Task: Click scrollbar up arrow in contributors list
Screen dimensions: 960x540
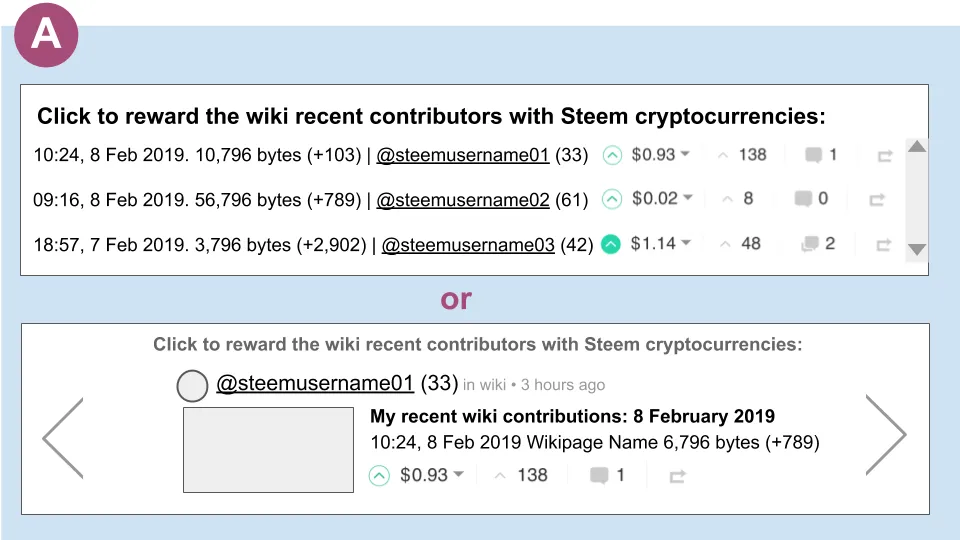Action: point(917,146)
